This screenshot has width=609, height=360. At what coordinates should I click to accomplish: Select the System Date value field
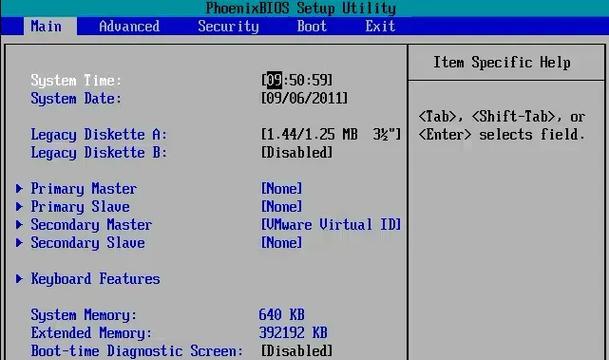[x=304, y=98]
